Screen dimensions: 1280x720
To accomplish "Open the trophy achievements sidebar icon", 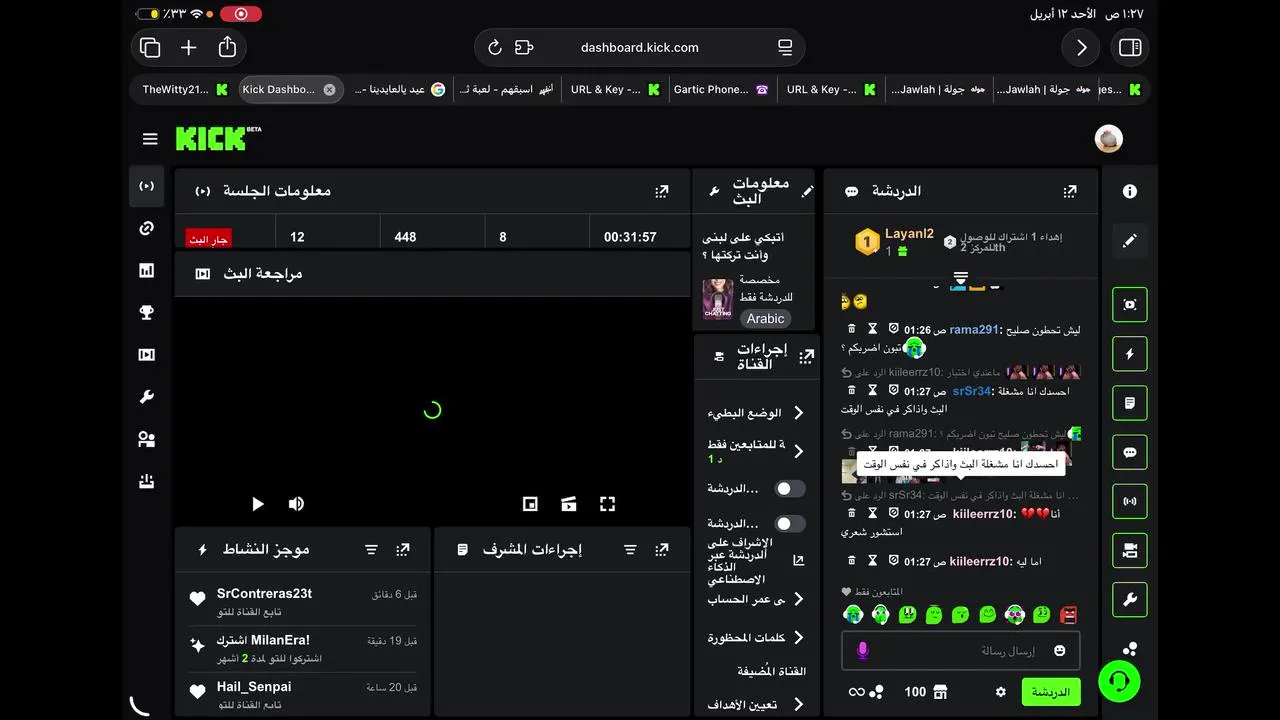I will tap(147, 312).
